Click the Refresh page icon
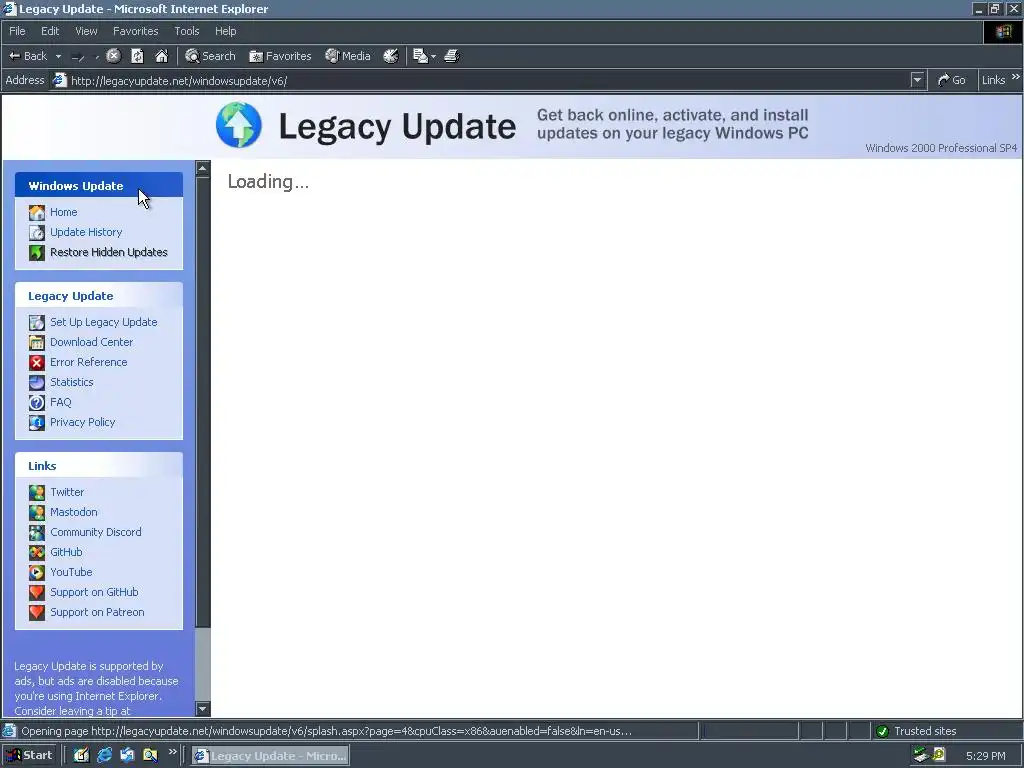The height and width of the screenshot is (768, 1024). pos(137,56)
